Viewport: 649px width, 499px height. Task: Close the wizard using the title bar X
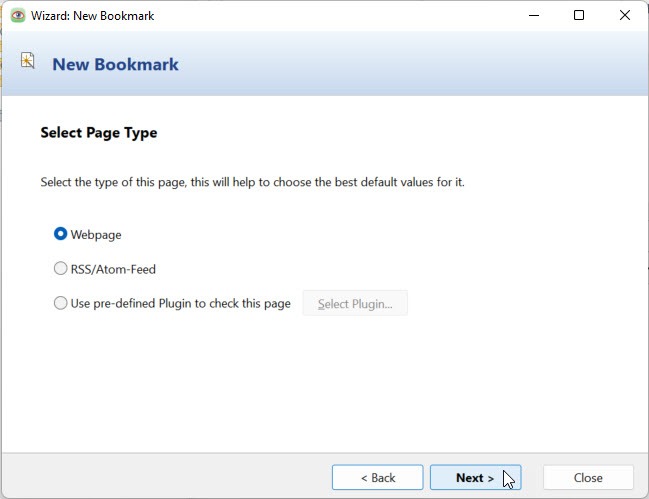tap(625, 15)
